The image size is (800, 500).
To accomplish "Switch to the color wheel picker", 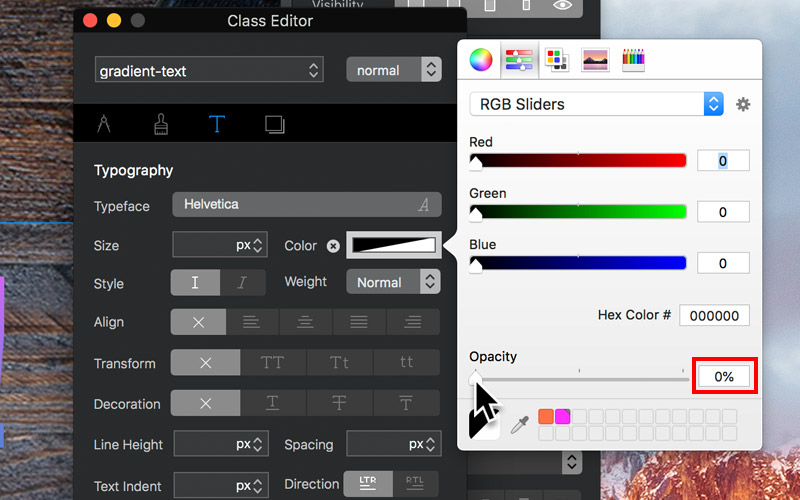I will [x=481, y=60].
